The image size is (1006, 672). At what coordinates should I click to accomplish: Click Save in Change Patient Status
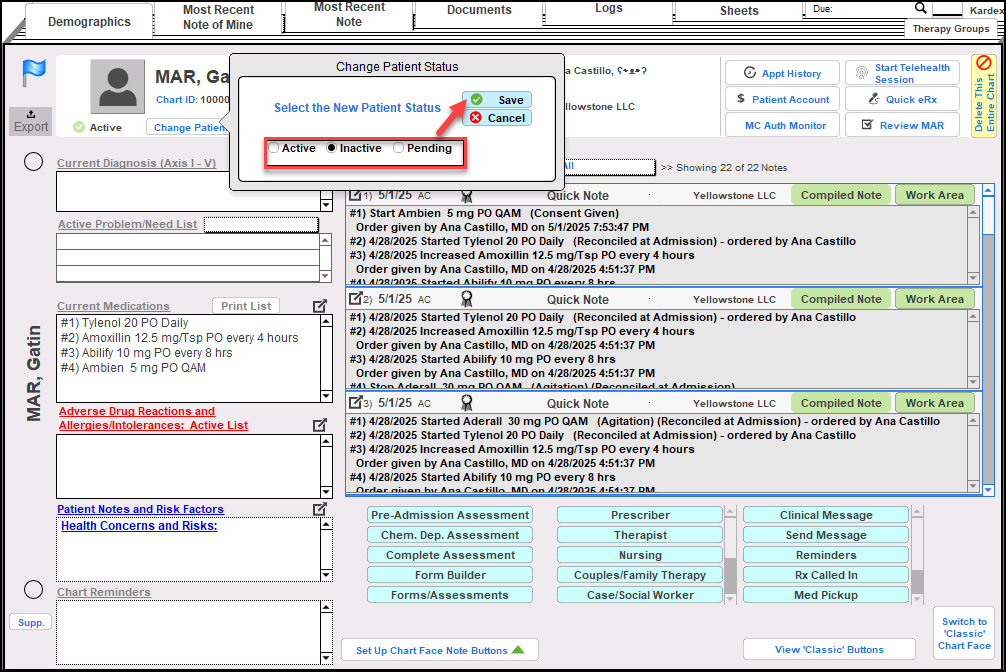click(x=497, y=100)
